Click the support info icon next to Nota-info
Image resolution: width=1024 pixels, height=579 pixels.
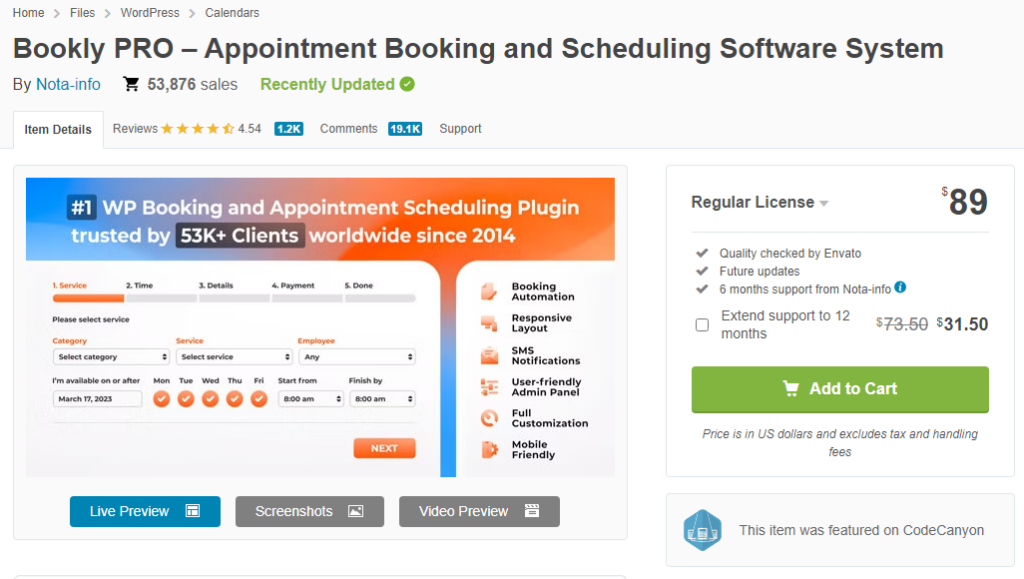click(900, 287)
